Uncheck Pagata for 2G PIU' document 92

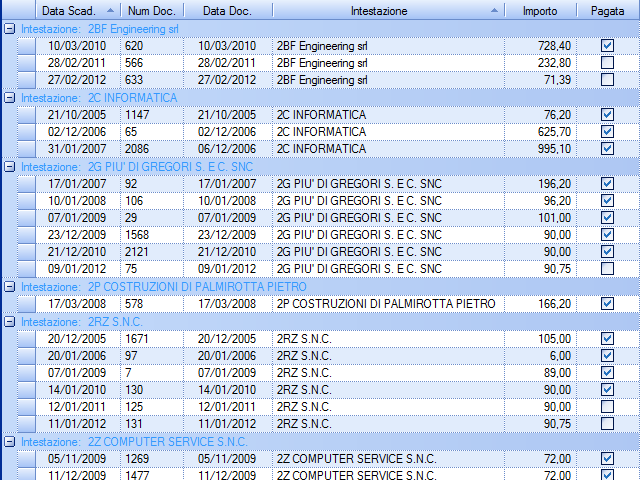[x=607, y=184]
